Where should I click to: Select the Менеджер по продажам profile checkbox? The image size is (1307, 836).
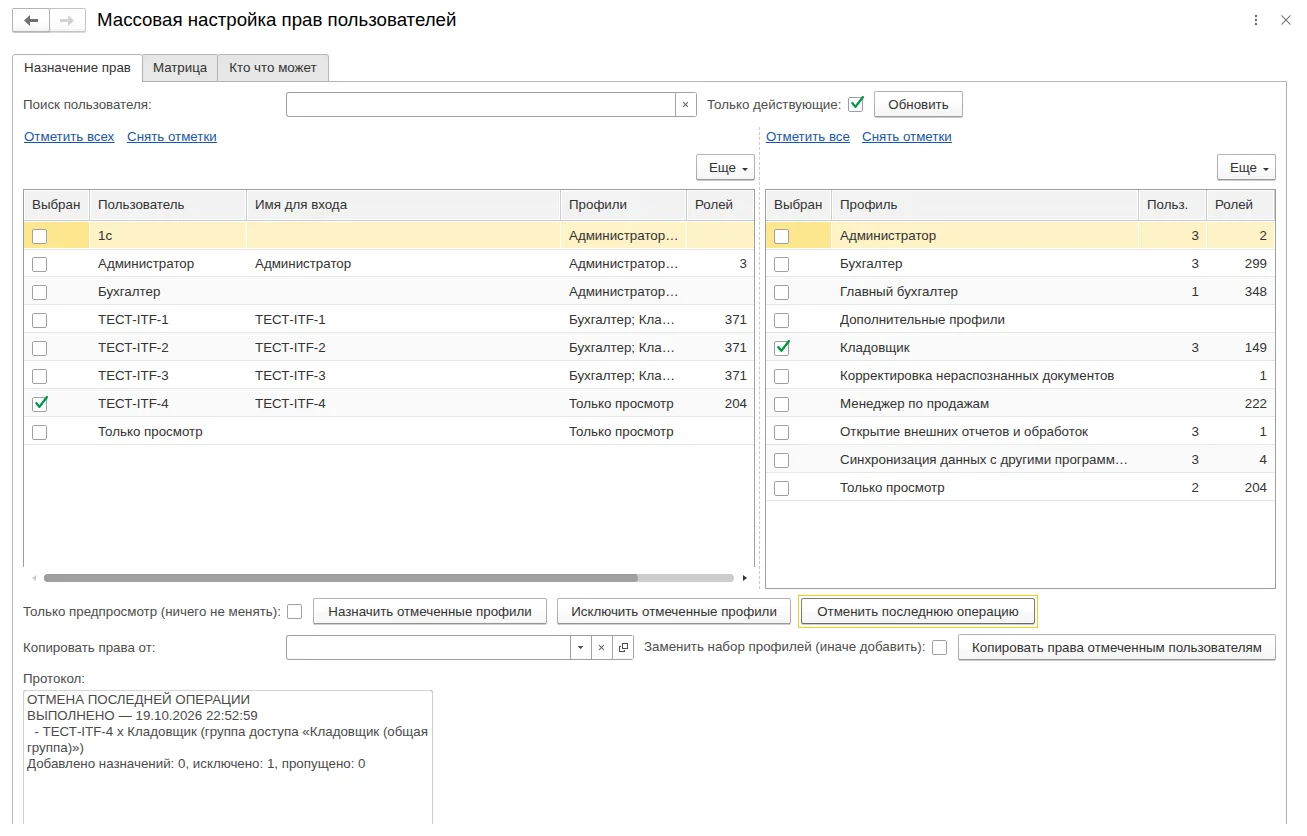pos(782,404)
